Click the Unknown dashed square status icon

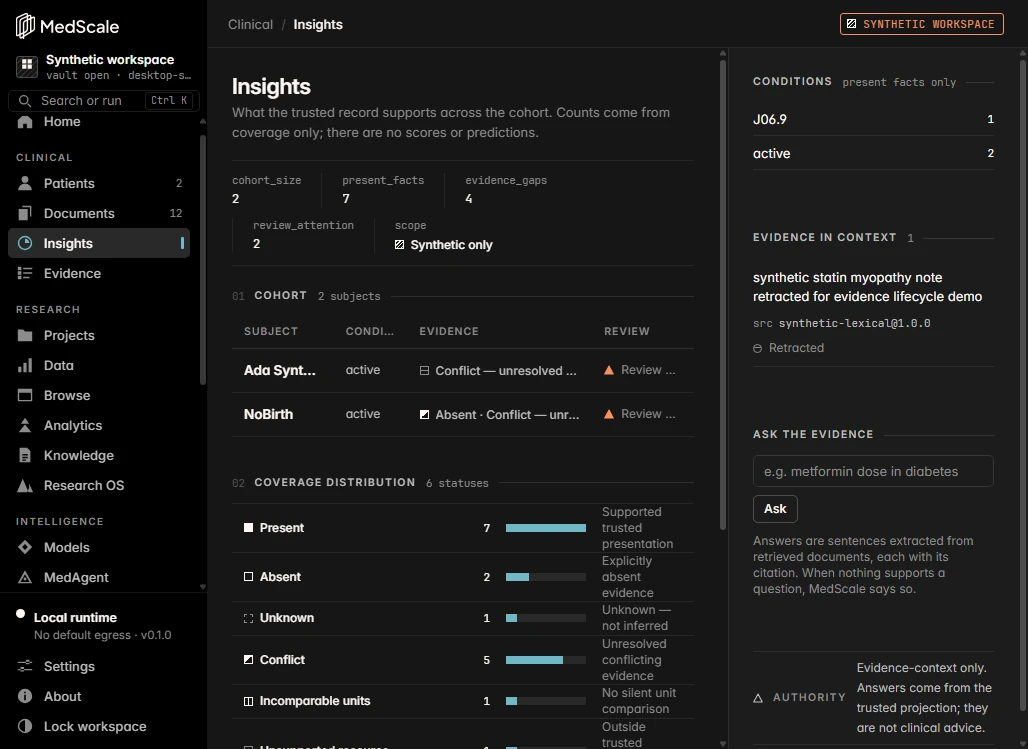[x=248, y=618]
